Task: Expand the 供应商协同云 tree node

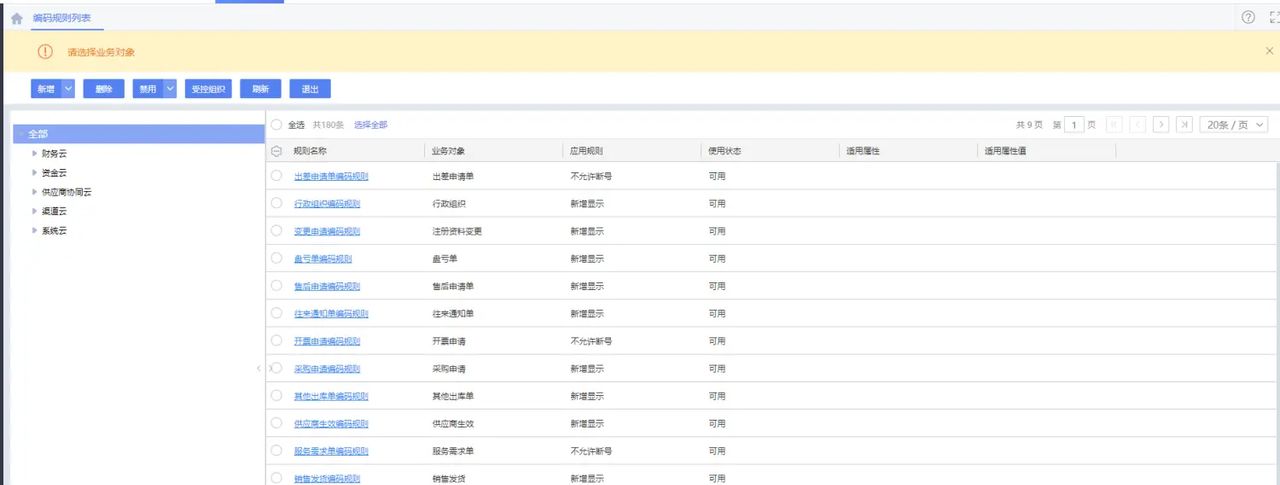Action: 36,192
